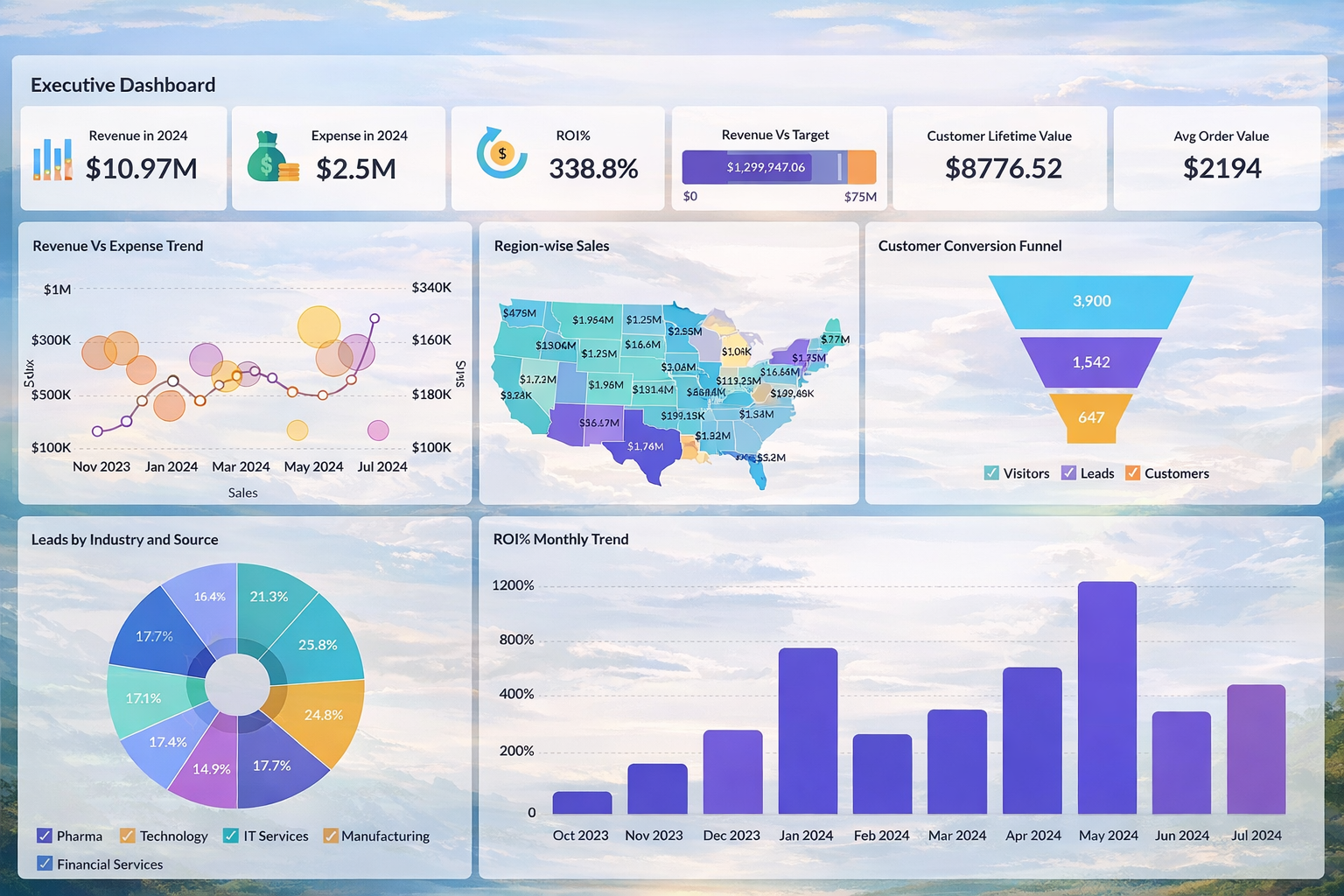
Task: Click the 24.8% orange pie slice
Action: click(x=323, y=715)
